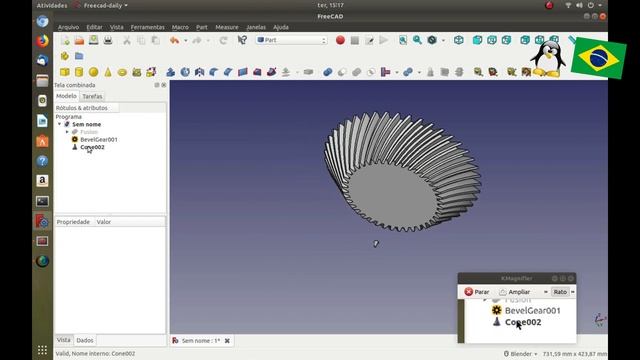The image size is (640, 360).
Task: Collapse the Sem nome document tree node
Action: [x=60, y=124]
